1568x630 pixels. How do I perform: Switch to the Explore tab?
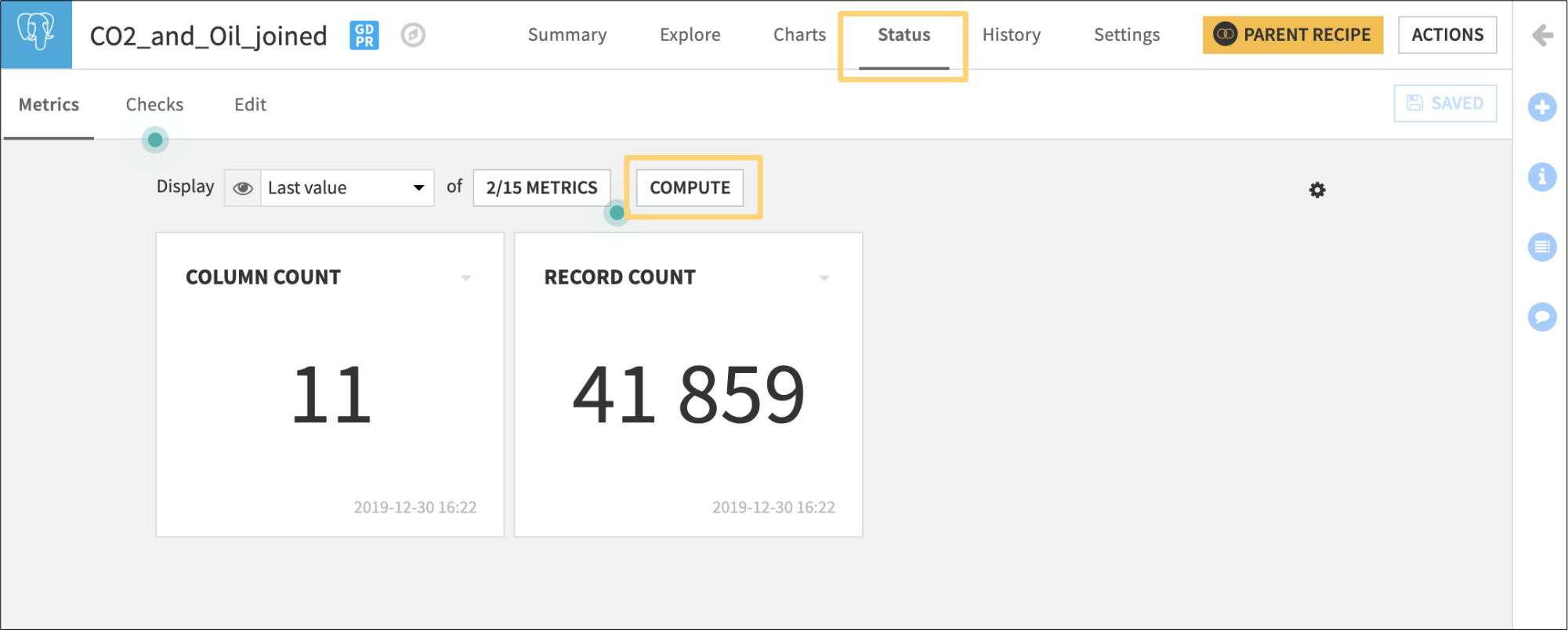pyautogui.click(x=690, y=35)
